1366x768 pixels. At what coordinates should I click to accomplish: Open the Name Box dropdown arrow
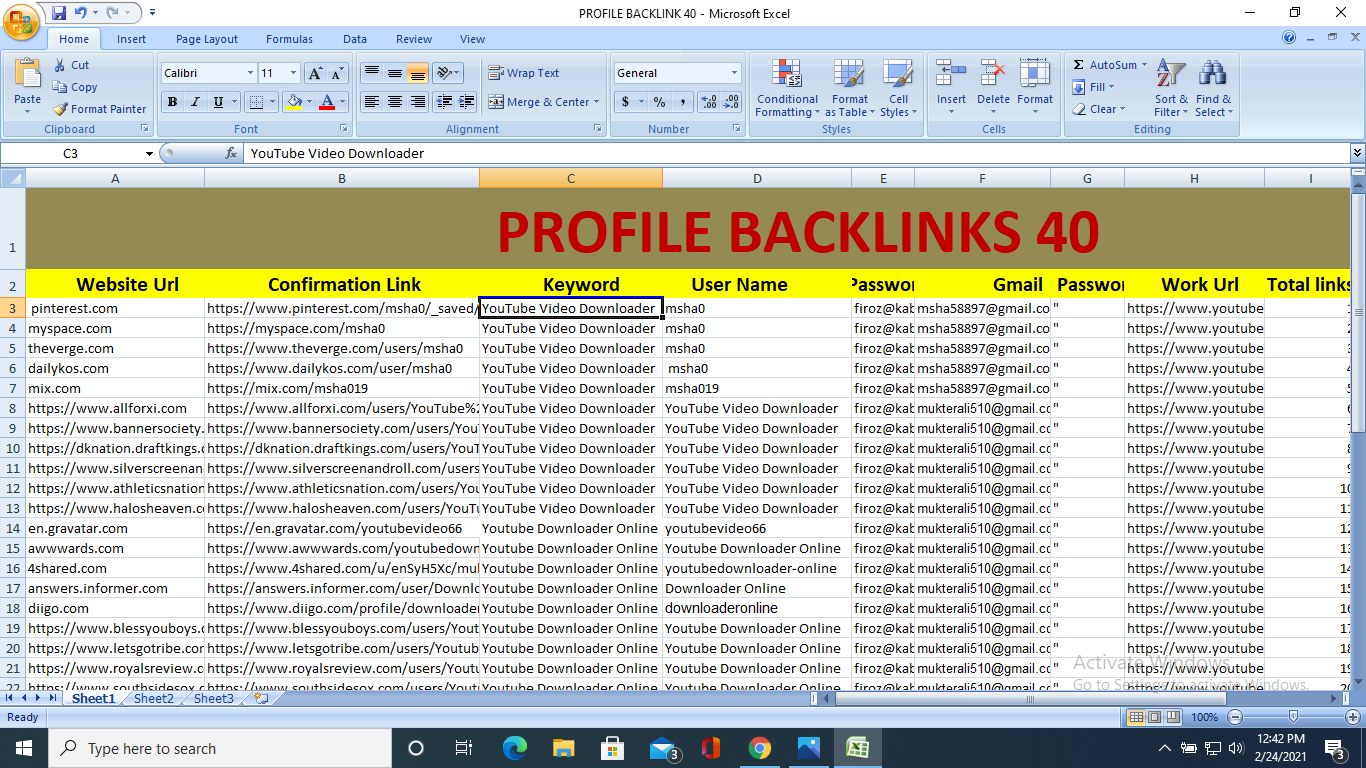149,154
